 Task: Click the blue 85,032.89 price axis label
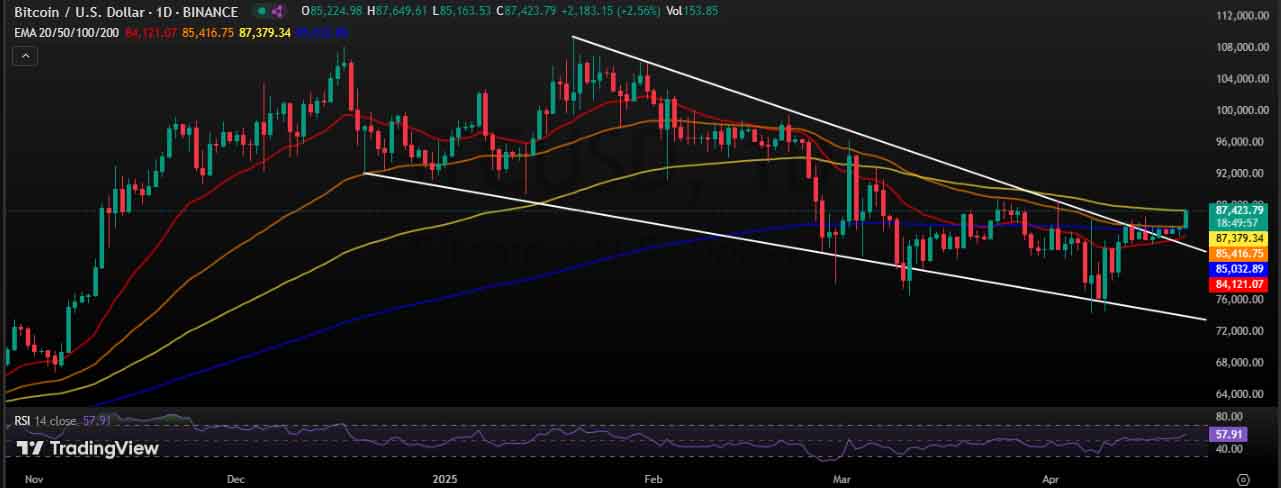1240,269
